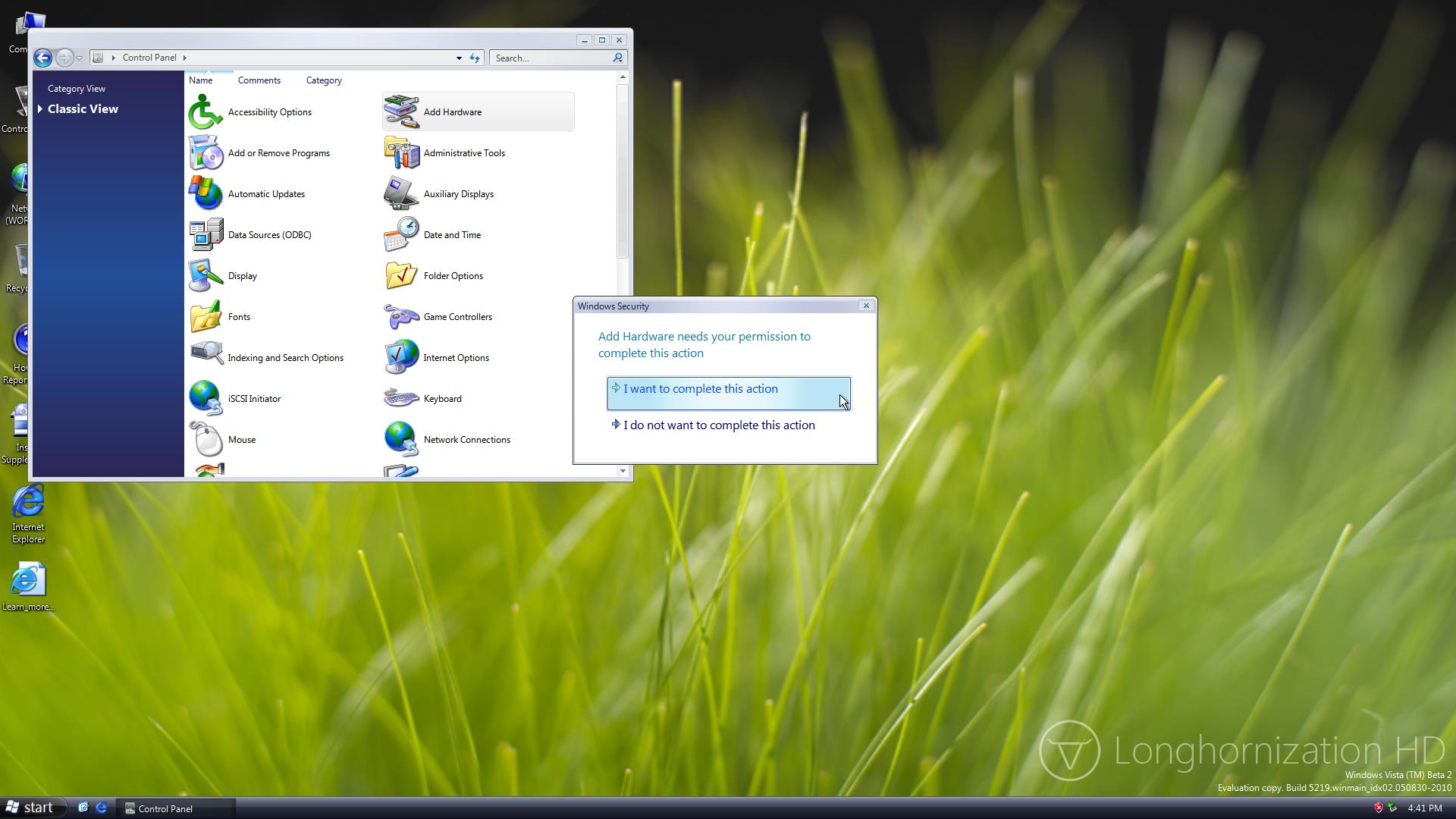This screenshot has width=1456, height=819.
Task: Switch to Category View
Action: (x=77, y=89)
